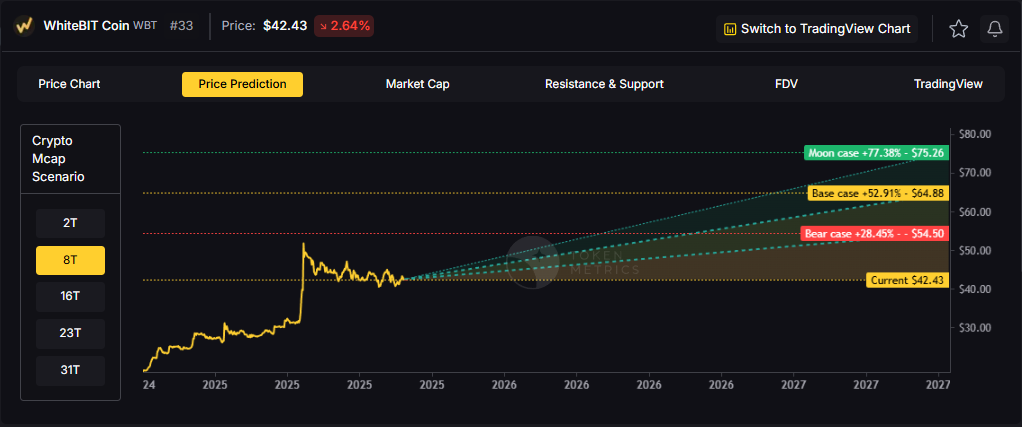This screenshot has height=427, width=1022.
Task: Open price alerts via bell icon
Action: [995, 29]
